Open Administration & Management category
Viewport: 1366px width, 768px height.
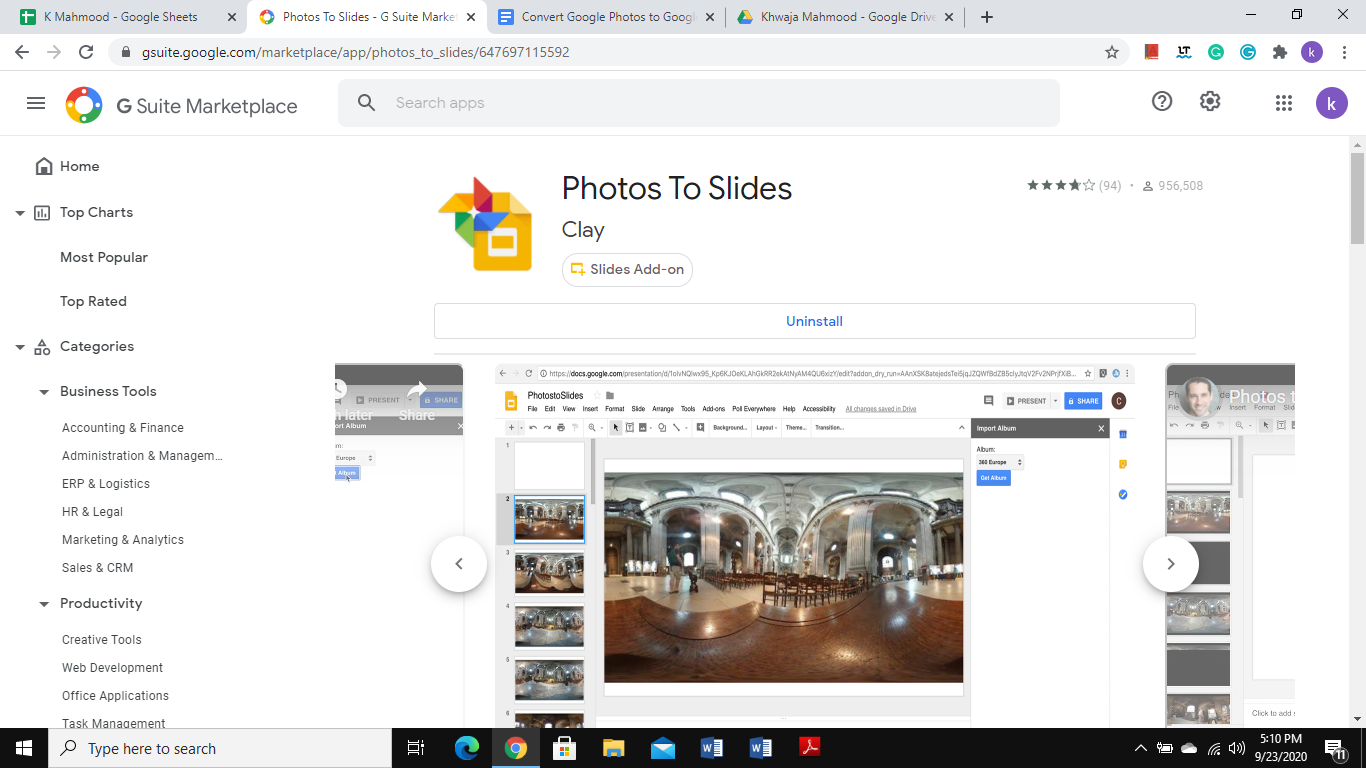coord(142,455)
